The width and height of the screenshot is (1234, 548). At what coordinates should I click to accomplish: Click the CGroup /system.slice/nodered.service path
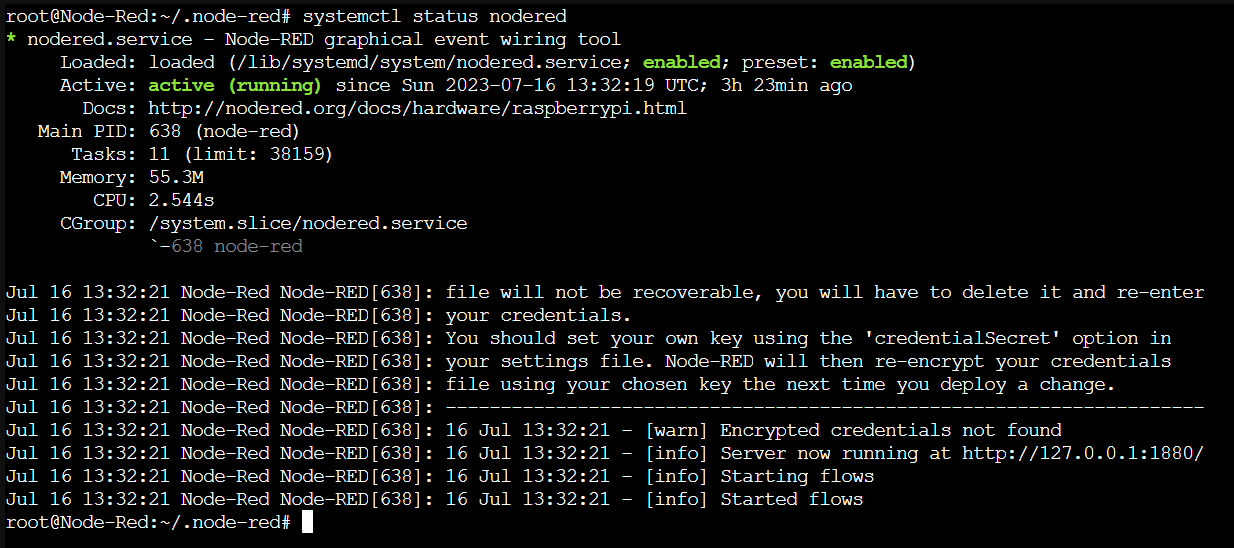click(x=307, y=223)
